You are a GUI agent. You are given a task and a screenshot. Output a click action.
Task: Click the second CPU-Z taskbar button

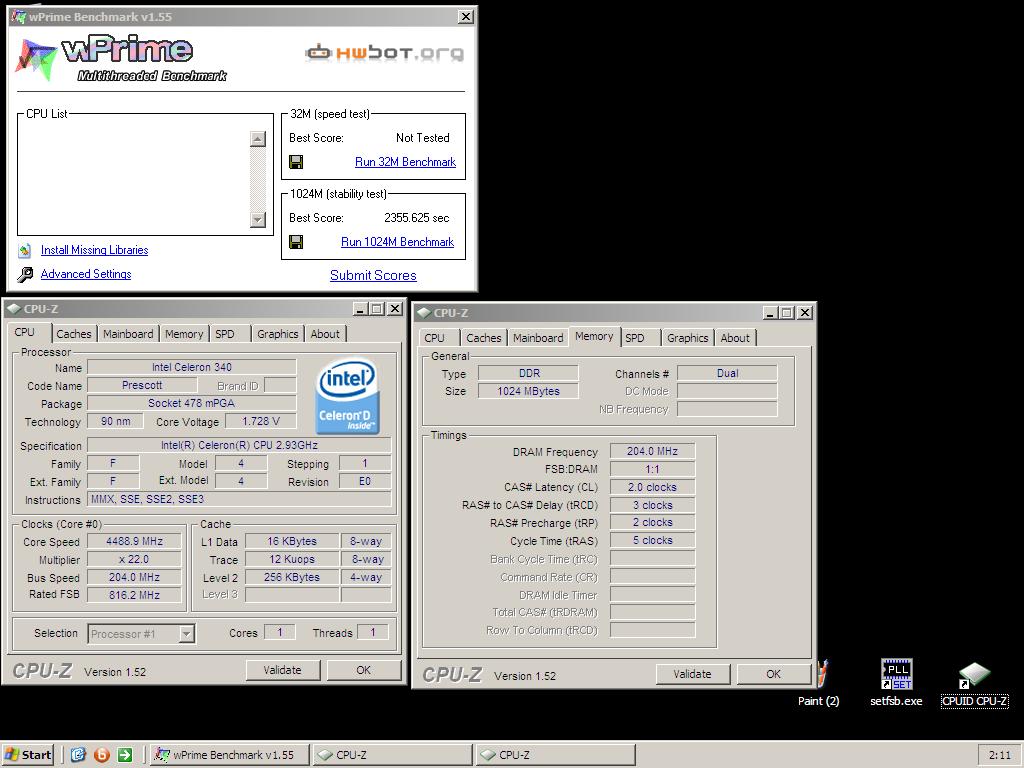tap(555, 755)
